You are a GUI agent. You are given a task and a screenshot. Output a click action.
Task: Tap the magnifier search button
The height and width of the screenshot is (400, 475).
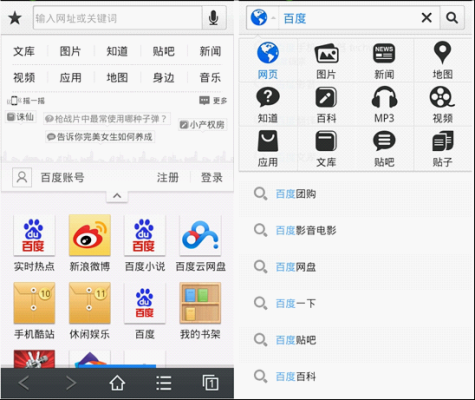[452, 18]
